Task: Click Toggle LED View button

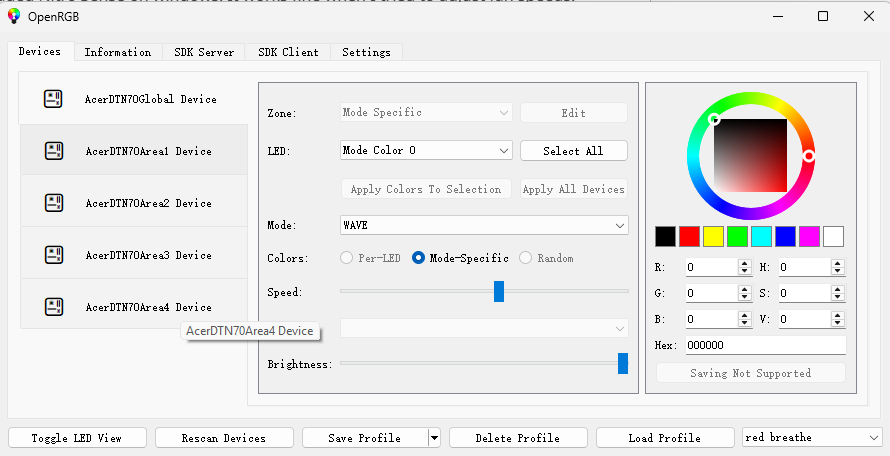Action: click(77, 438)
